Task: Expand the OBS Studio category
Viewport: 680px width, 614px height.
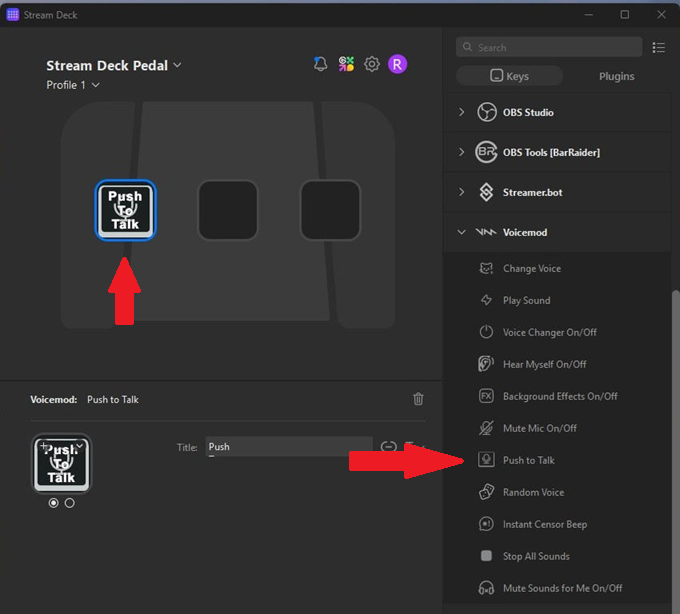Action: (x=461, y=112)
